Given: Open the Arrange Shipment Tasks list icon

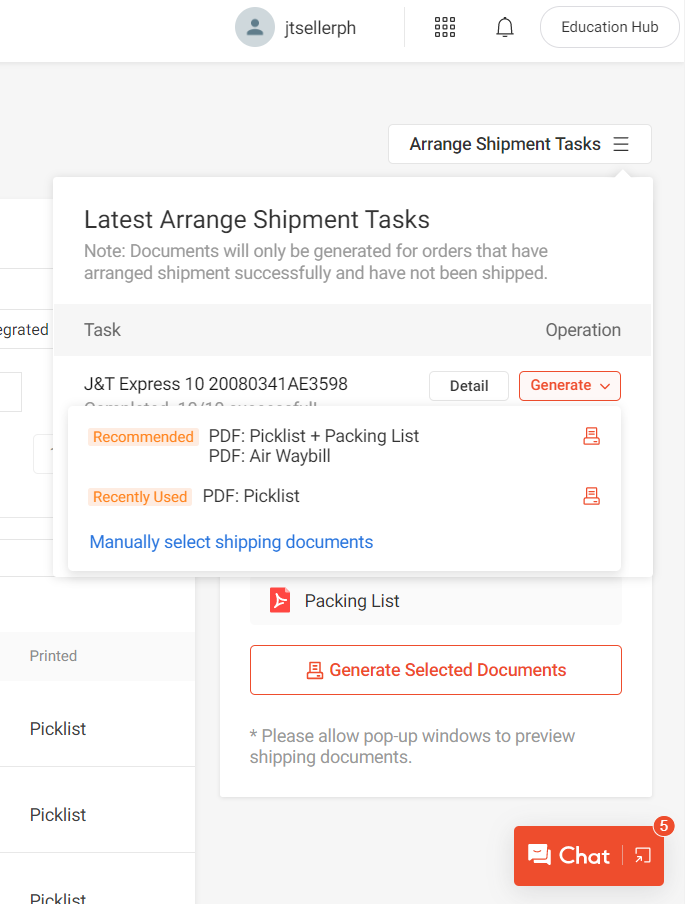Looking at the screenshot, I should (621, 144).
